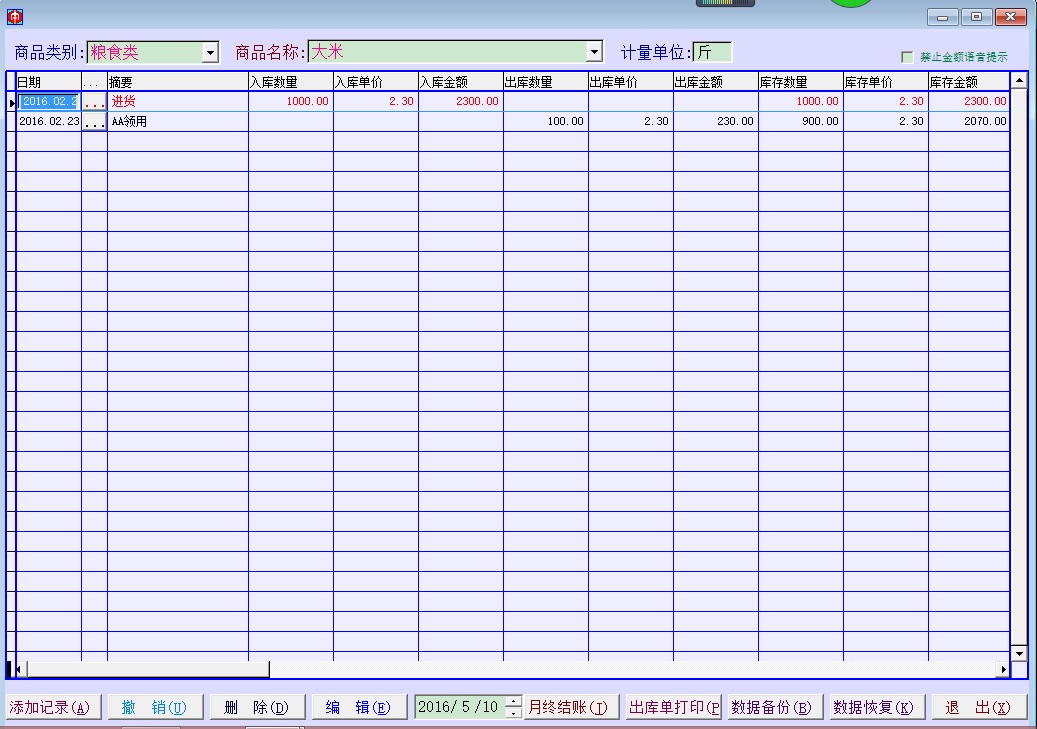Click the ellipsis button in the AA领用 row
Screen dimensions: 1037x729
(95, 122)
